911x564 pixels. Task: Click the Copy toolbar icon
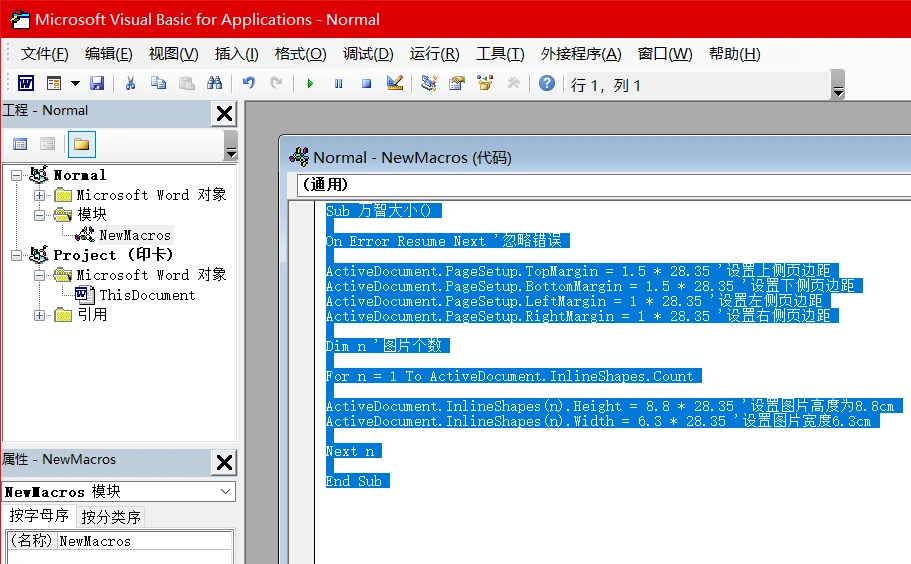pos(158,84)
